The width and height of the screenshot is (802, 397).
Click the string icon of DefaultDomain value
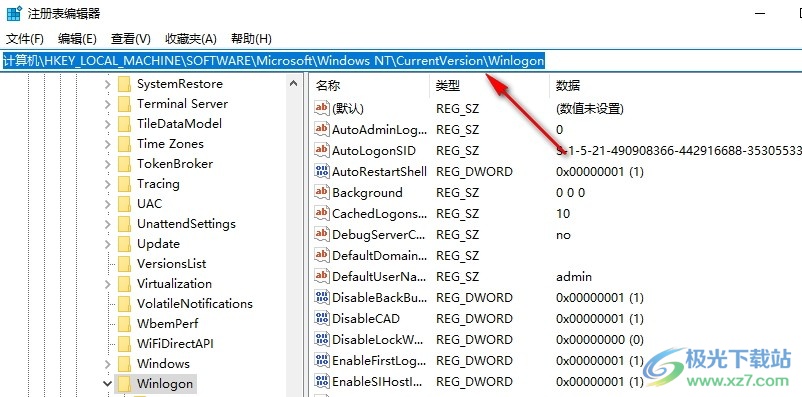click(x=321, y=254)
